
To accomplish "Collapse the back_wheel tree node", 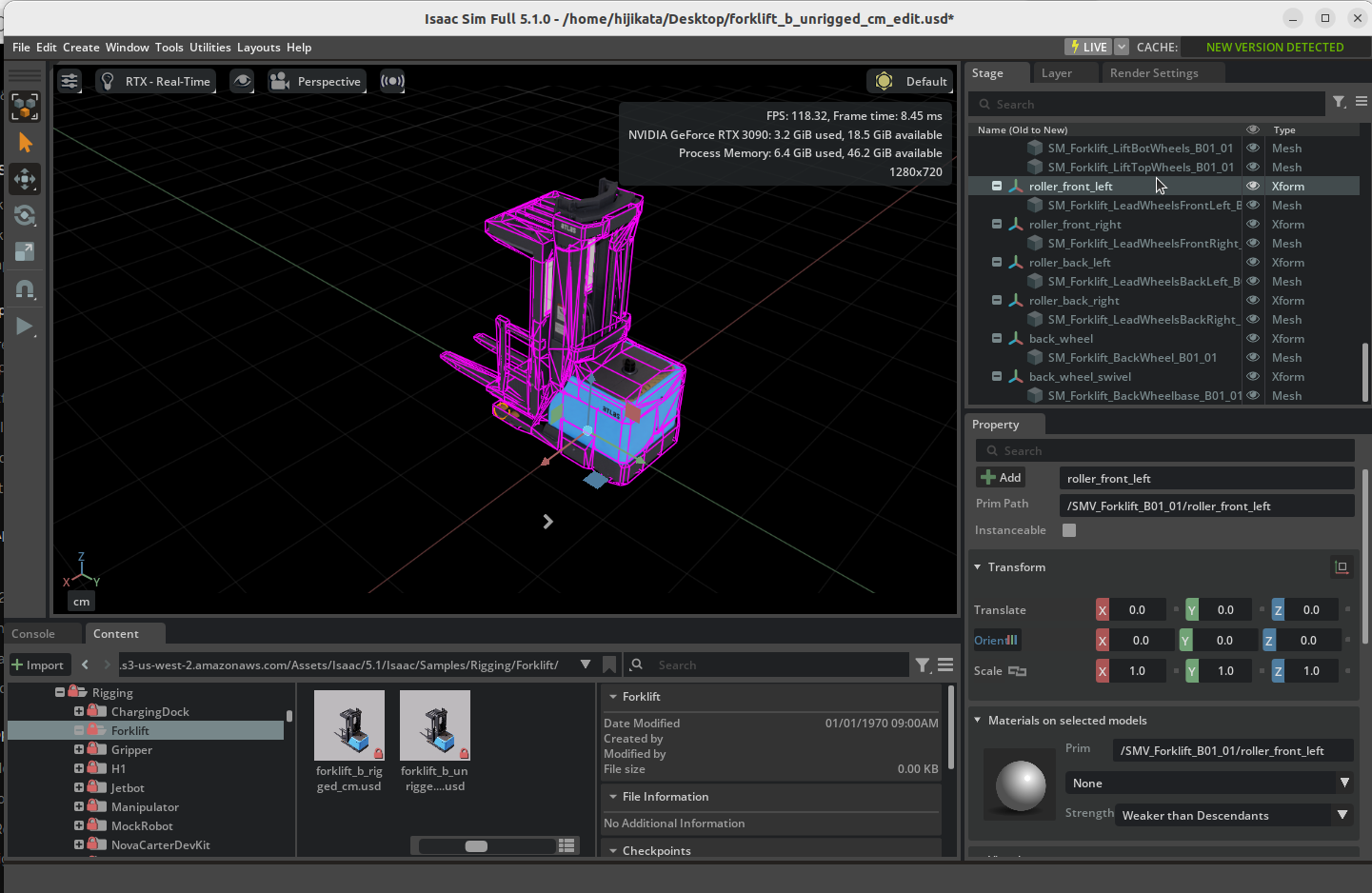I will 997,339.
